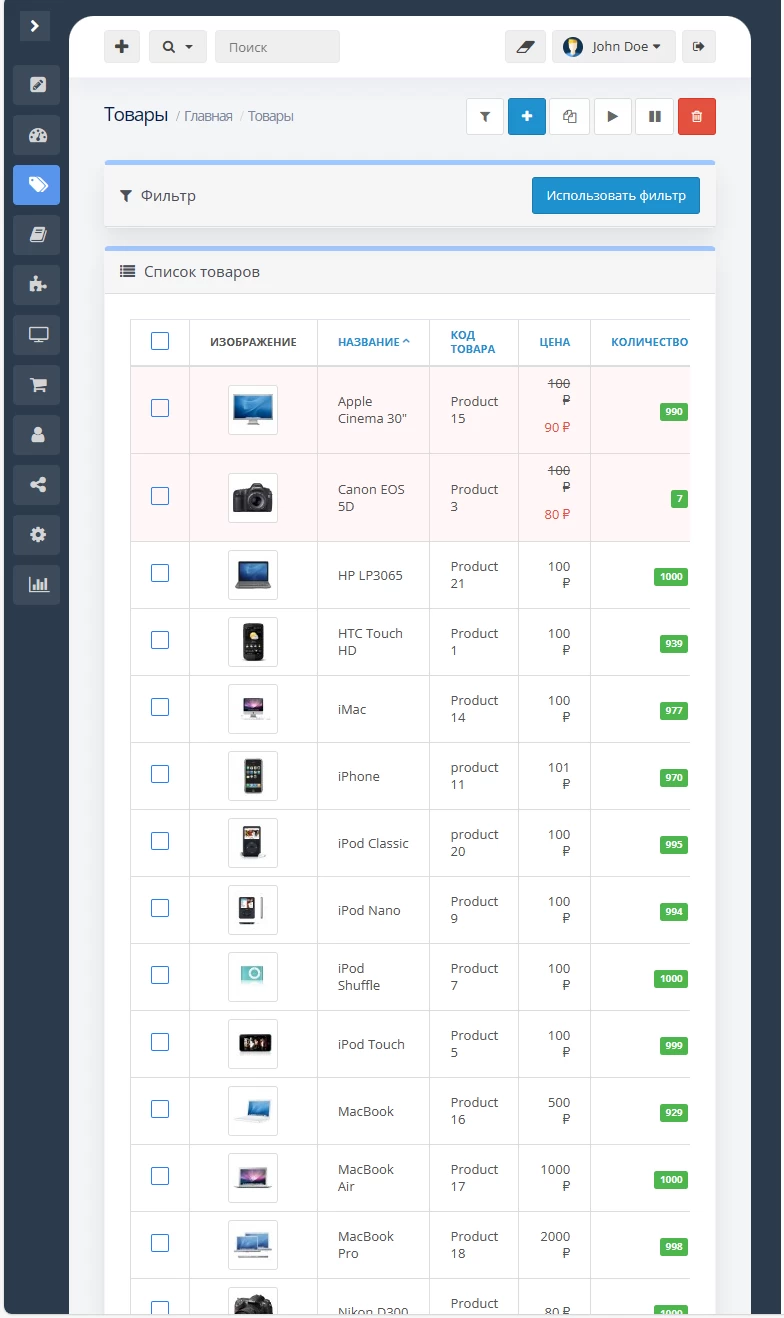784x1318 pixels.
Task: Click the play enable button
Action: [613, 116]
